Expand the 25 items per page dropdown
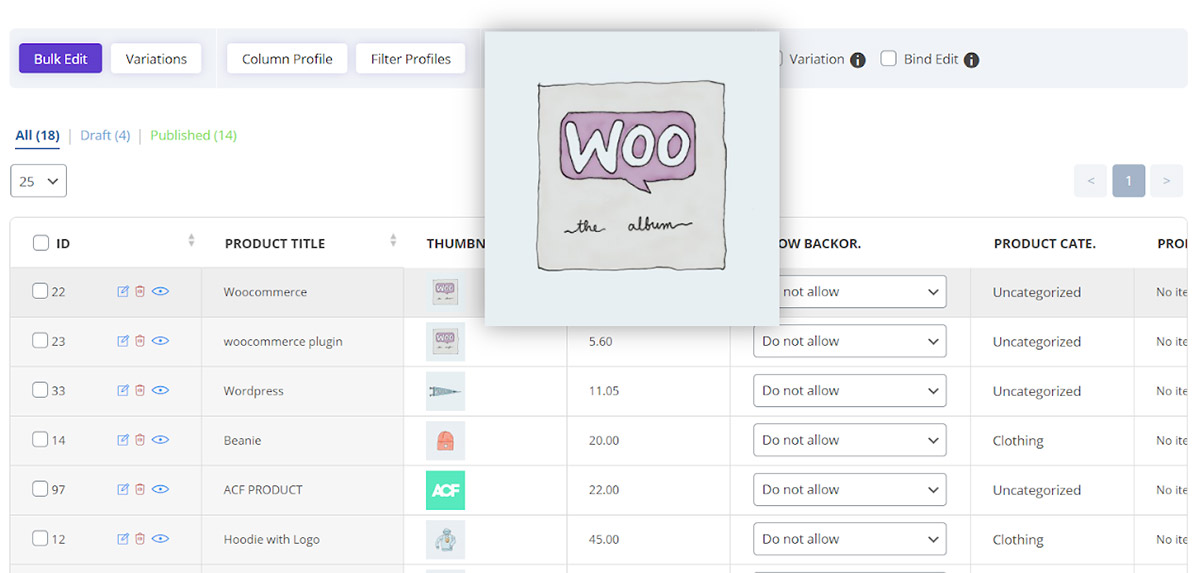This screenshot has height=573, width=1200. click(38, 181)
